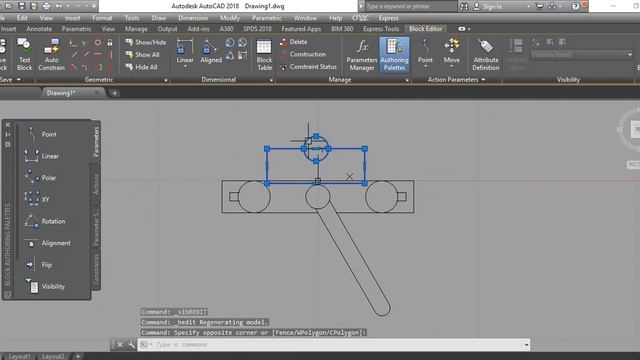Click Sign In to Autodesk account
This screenshot has width=640, height=360.
coord(488,6)
